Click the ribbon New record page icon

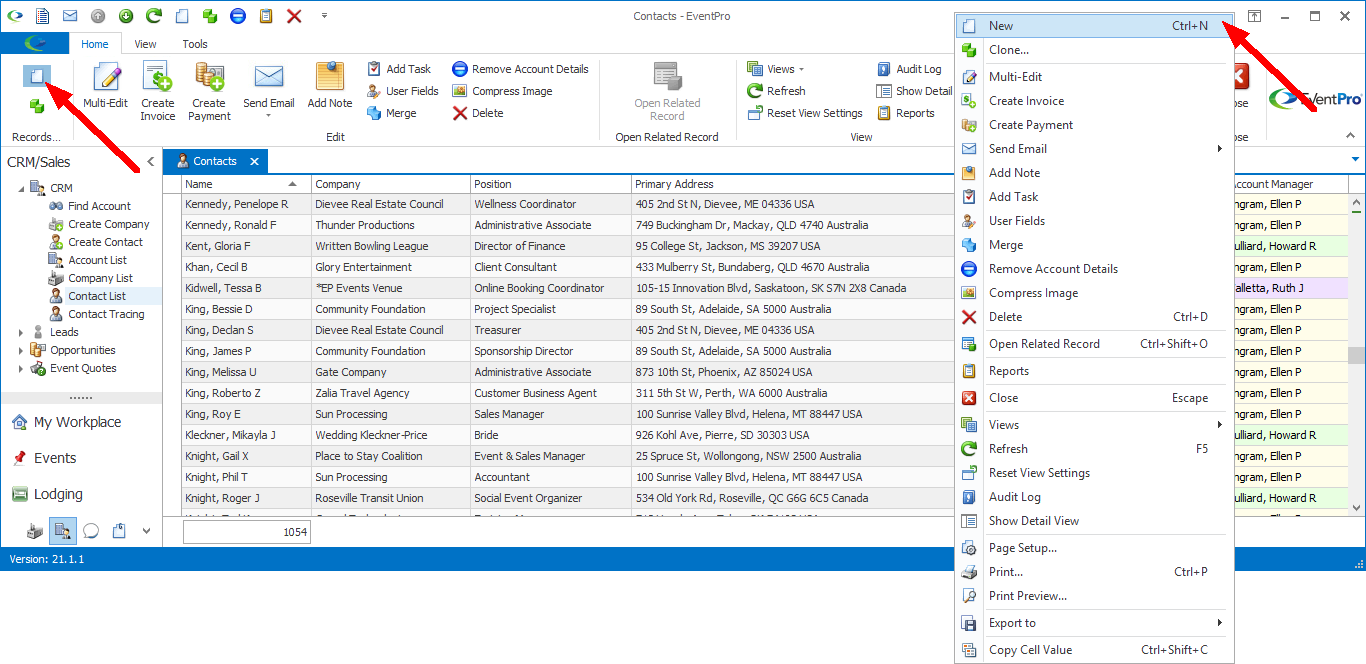pos(37,76)
